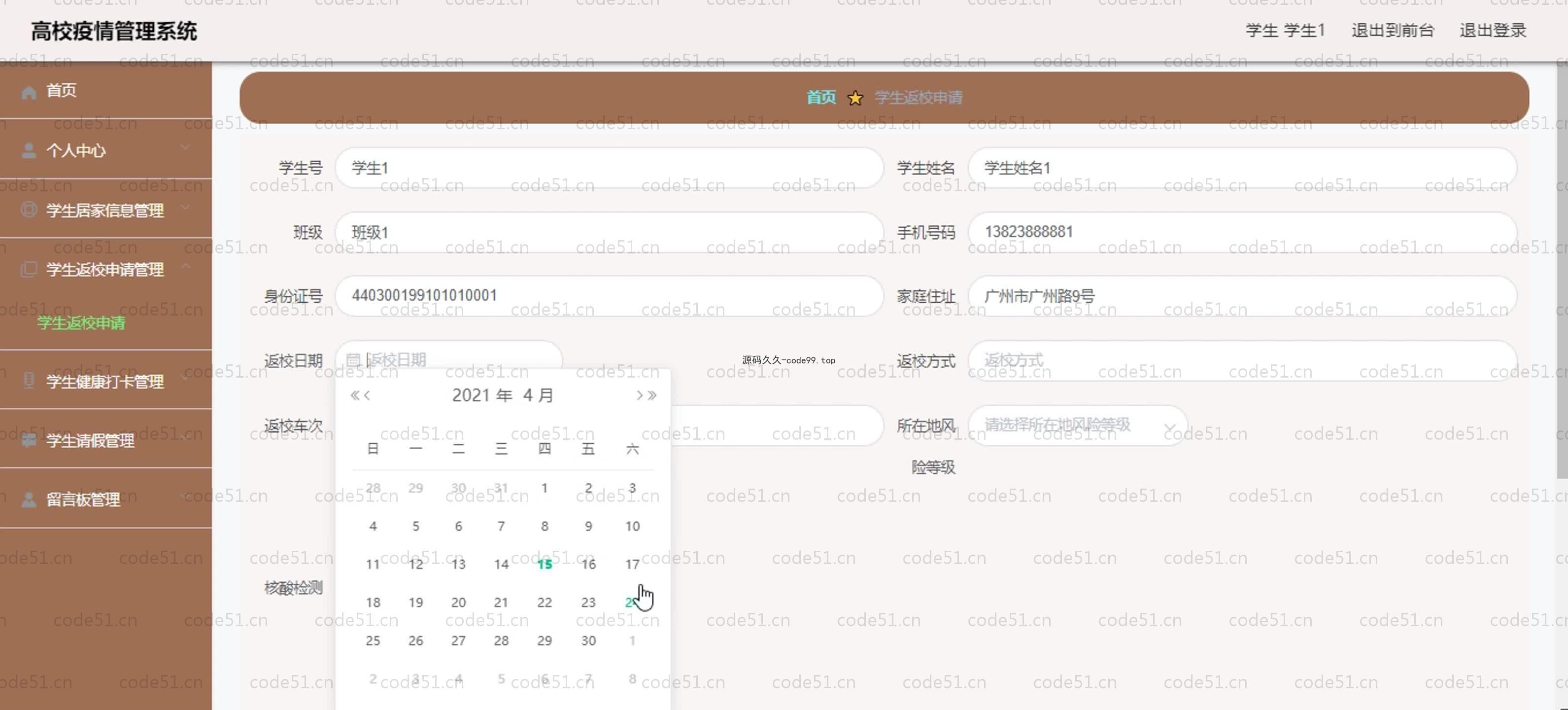Select April 29 in calendar
Image resolution: width=1568 pixels, height=710 pixels.
[544, 640]
